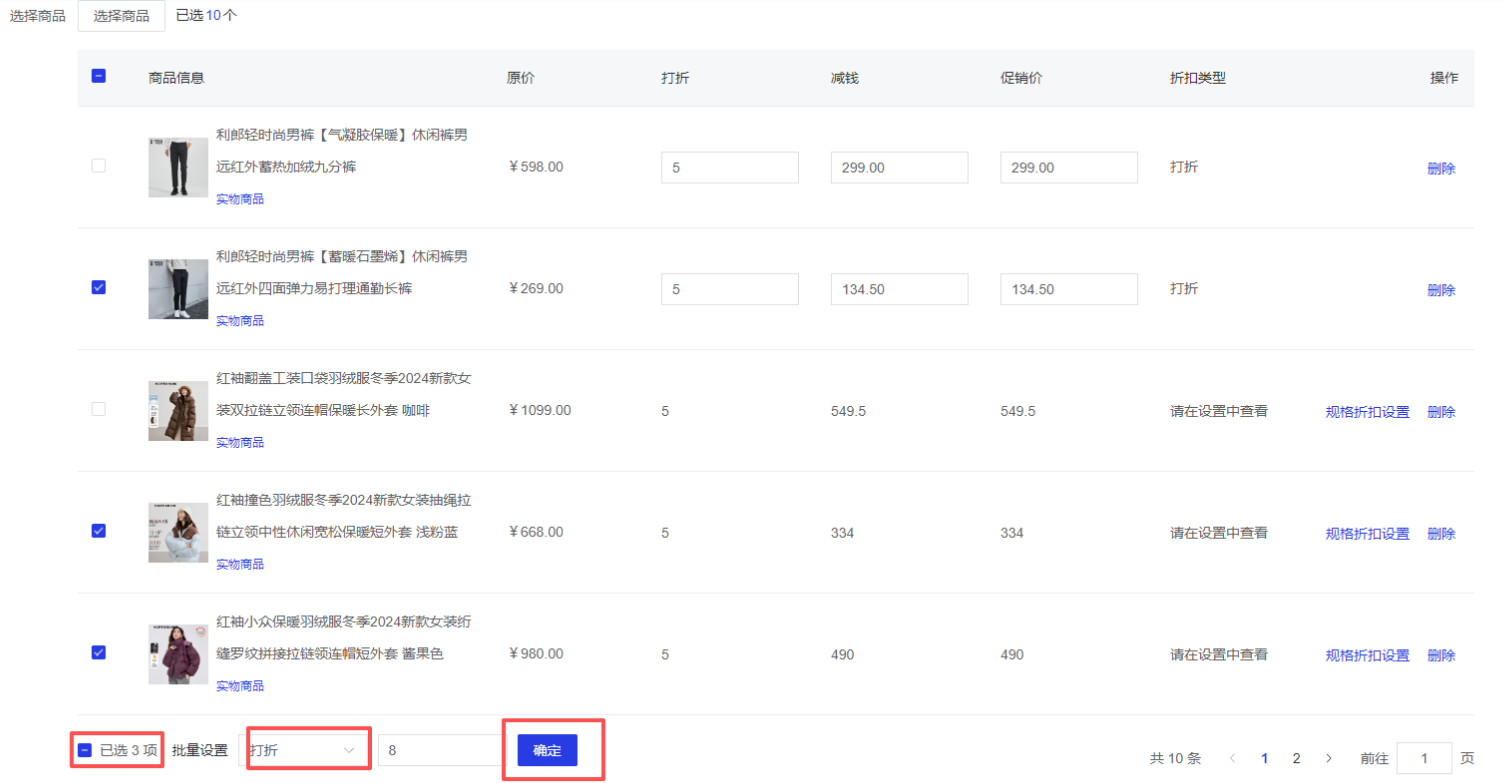This screenshot has height=783, width=1504.
Task: Go to next page with right arrow
Action: pyautogui.click(x=1328, y=758)
